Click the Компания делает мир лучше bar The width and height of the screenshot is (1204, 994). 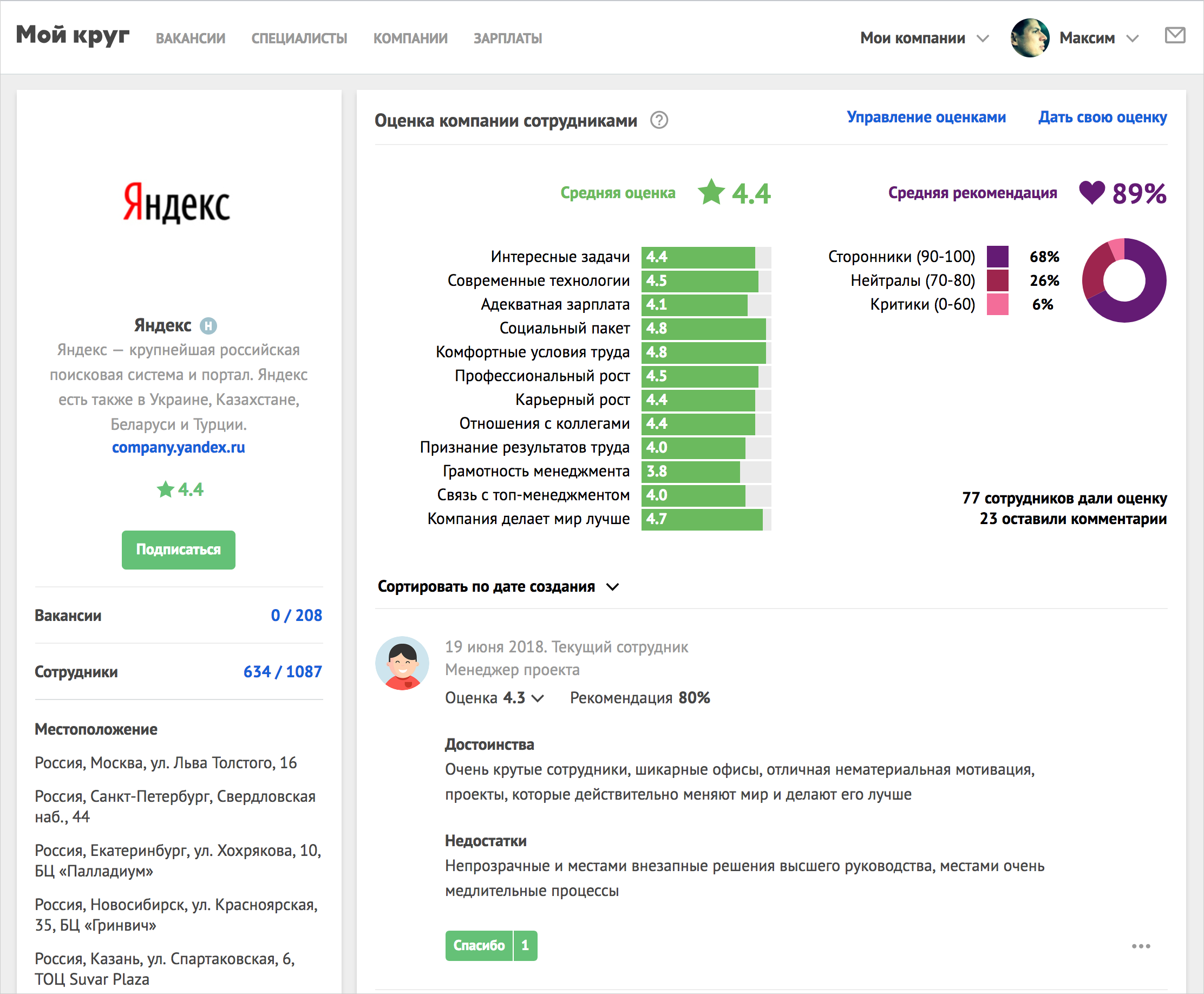click(706, 519)
